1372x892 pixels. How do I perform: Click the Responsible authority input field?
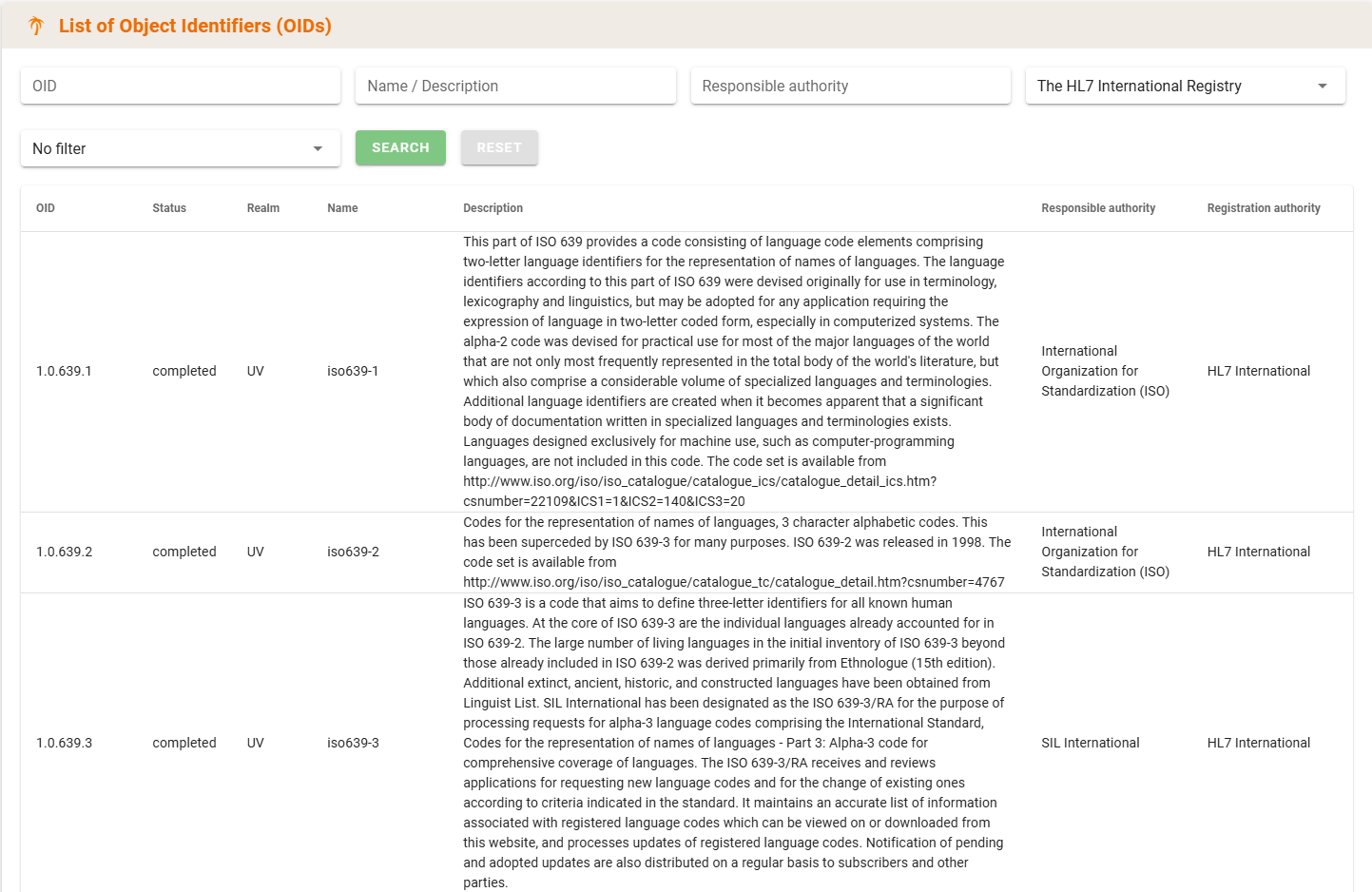(850, 86)
